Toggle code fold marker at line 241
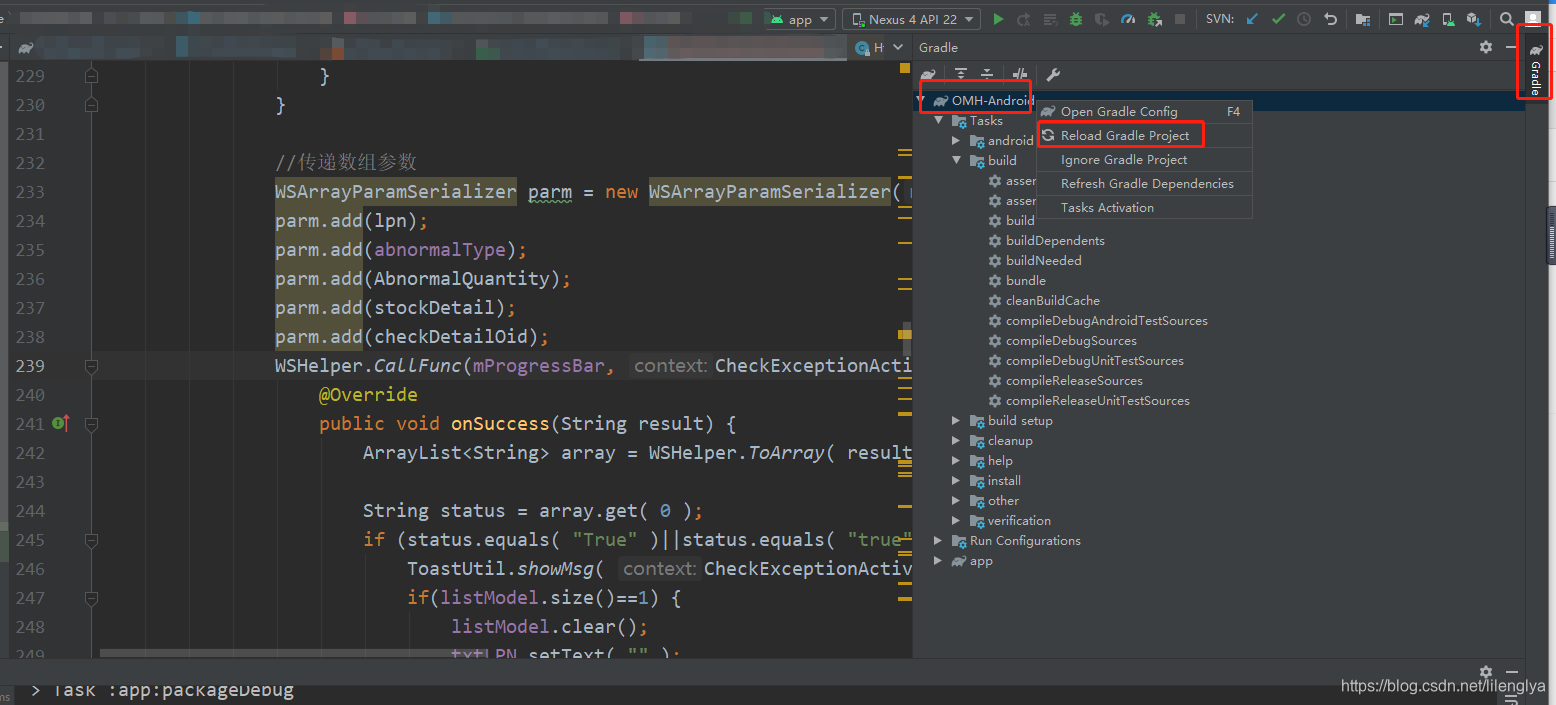 [91, 424]
